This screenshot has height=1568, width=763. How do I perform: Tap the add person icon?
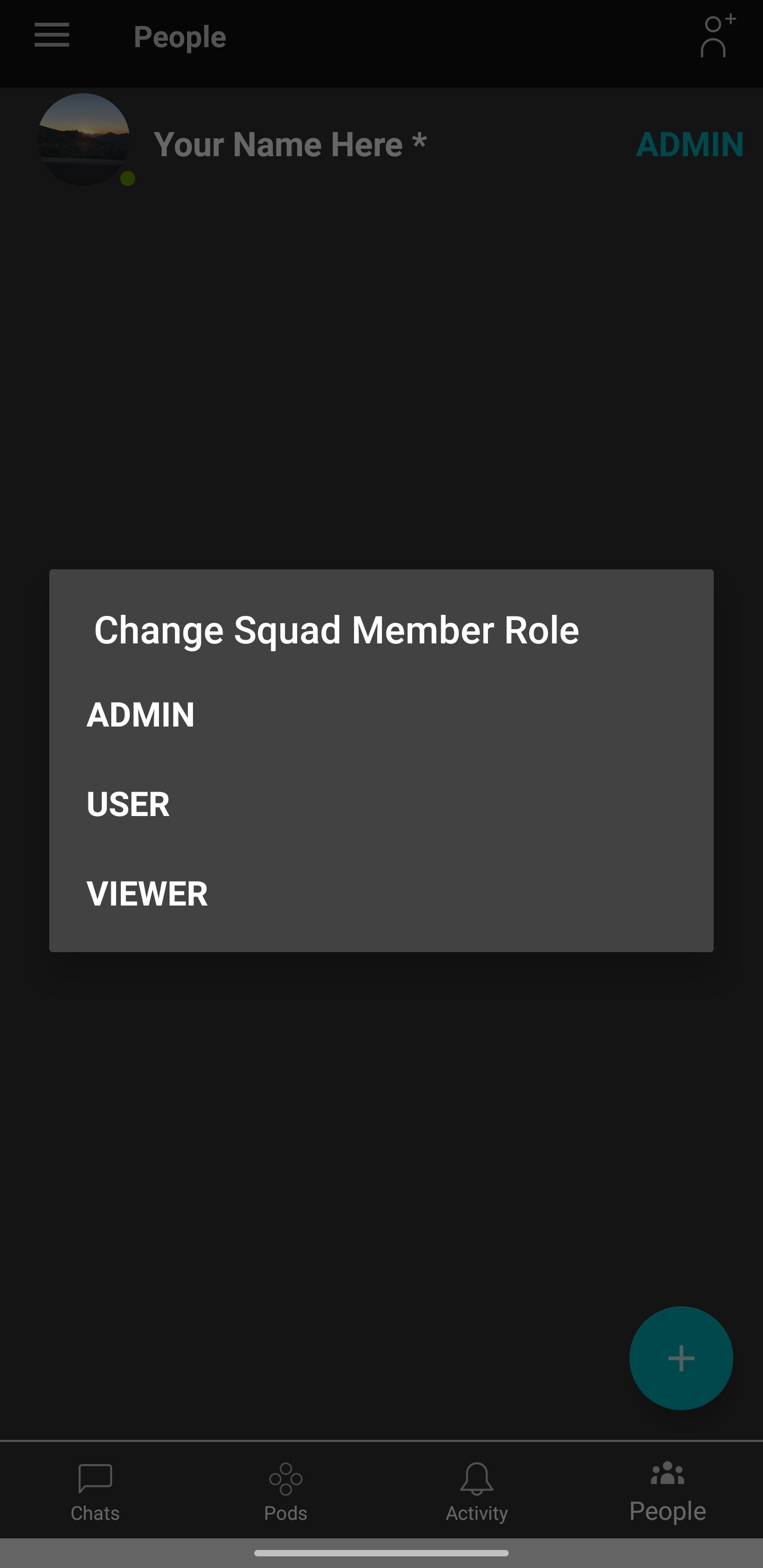[x=717, y=37]
